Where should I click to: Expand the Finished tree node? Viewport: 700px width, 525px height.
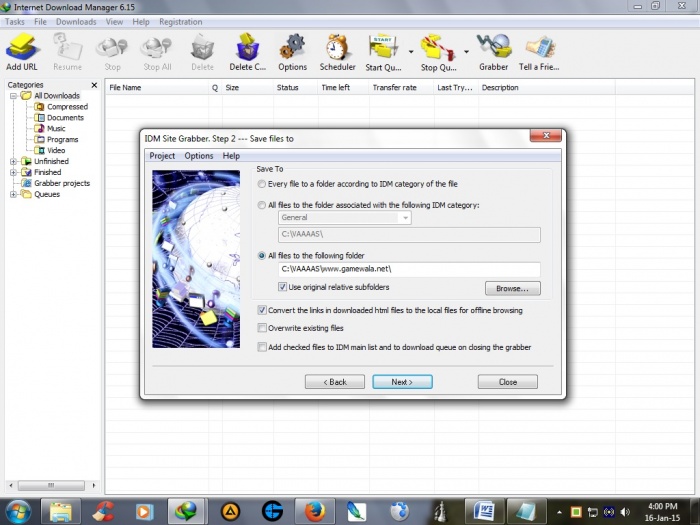(13, 172)
